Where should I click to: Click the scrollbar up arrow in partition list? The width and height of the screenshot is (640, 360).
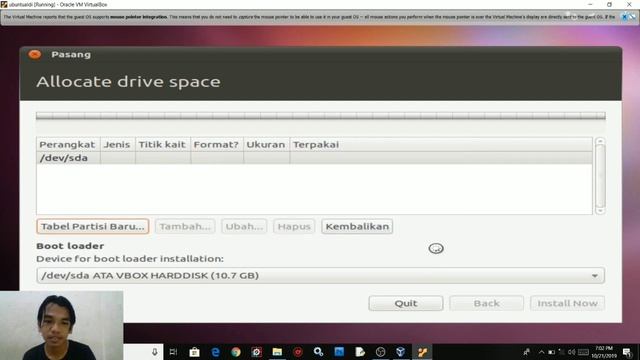[x=600, y=141]
